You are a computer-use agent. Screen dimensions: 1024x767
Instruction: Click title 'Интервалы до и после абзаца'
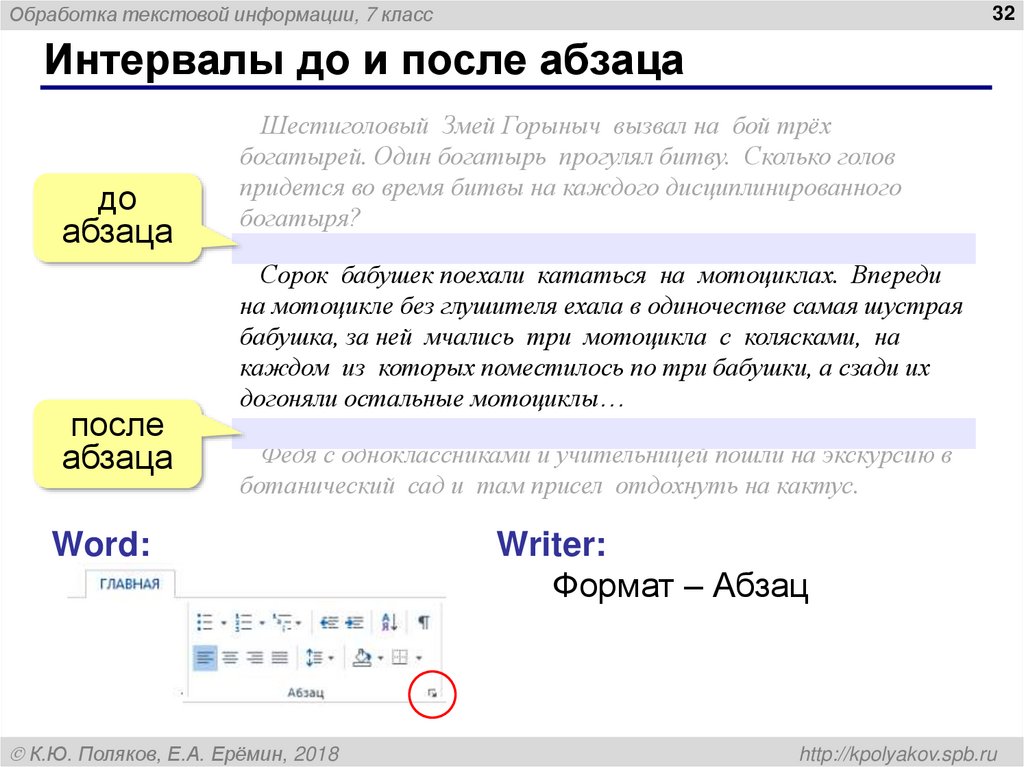click(x=364, y=60)
